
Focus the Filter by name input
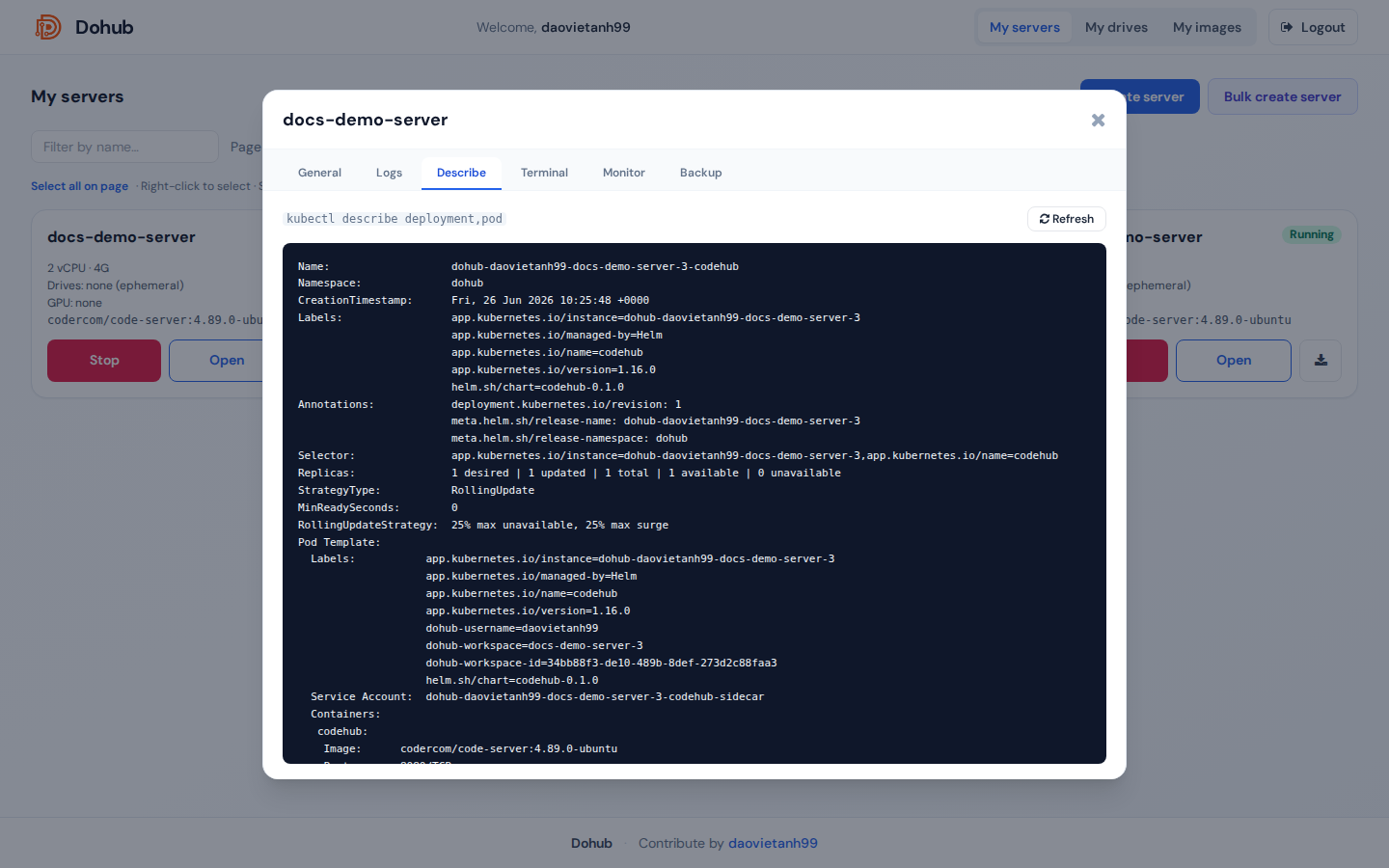coord(125,147)
